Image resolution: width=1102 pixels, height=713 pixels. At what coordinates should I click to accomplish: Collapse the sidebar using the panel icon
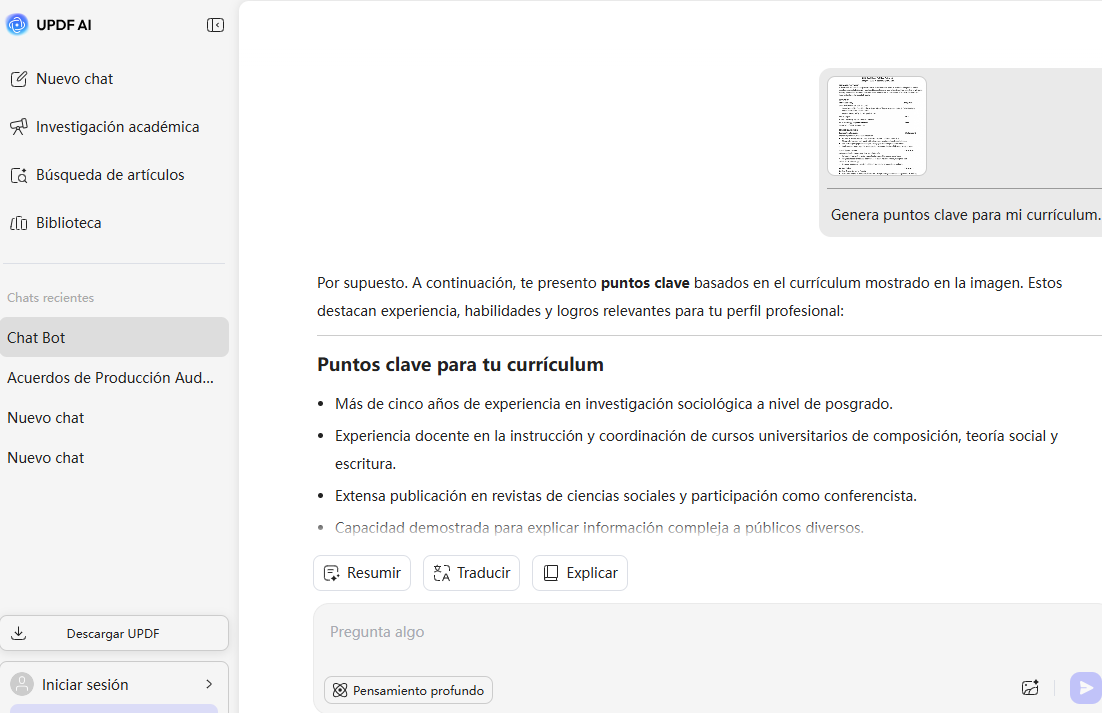[x=215, y=24]
